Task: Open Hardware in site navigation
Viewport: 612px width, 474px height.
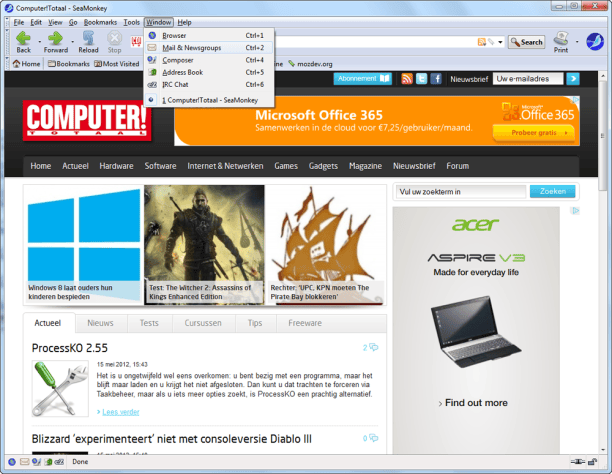Action: [x=116, y=166]
